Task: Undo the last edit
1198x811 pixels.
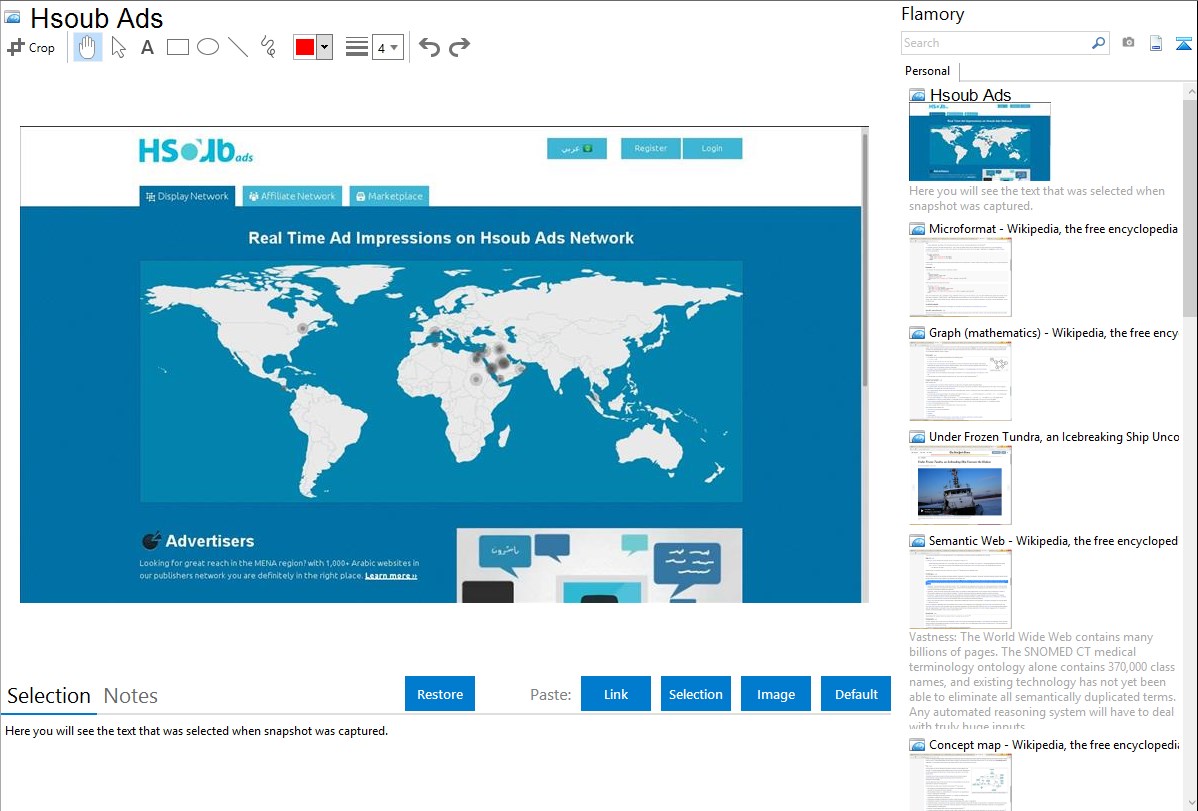Action: tap(429, 47)
